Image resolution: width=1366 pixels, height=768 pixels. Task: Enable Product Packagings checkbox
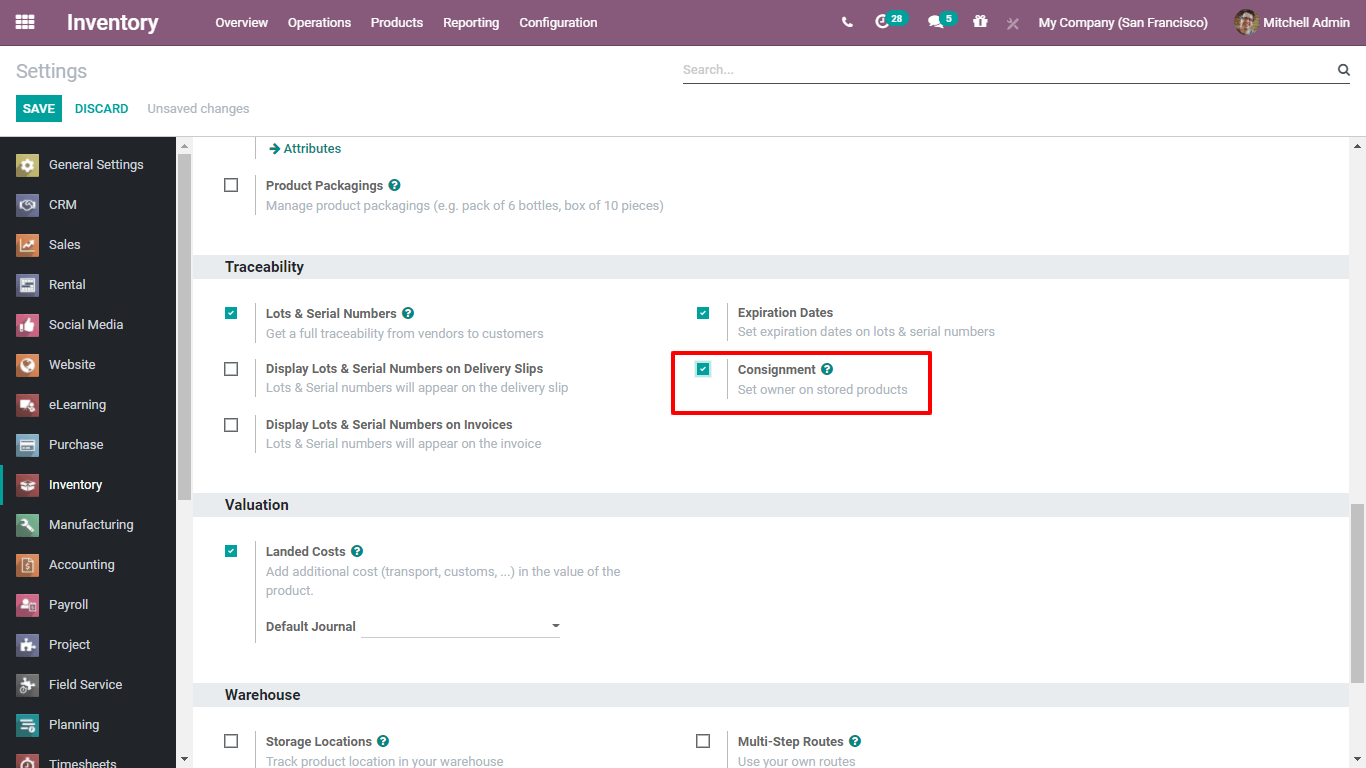[x=231, y=185]
